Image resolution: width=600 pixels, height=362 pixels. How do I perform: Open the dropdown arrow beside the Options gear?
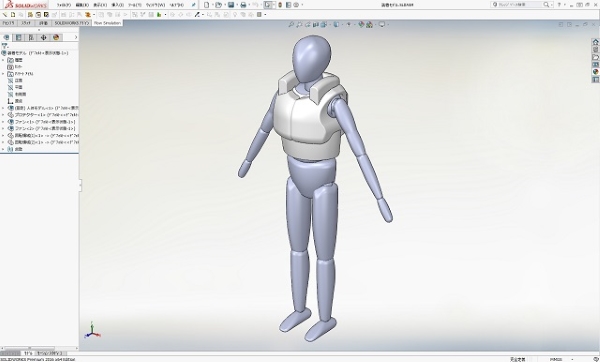coord(302,5)
